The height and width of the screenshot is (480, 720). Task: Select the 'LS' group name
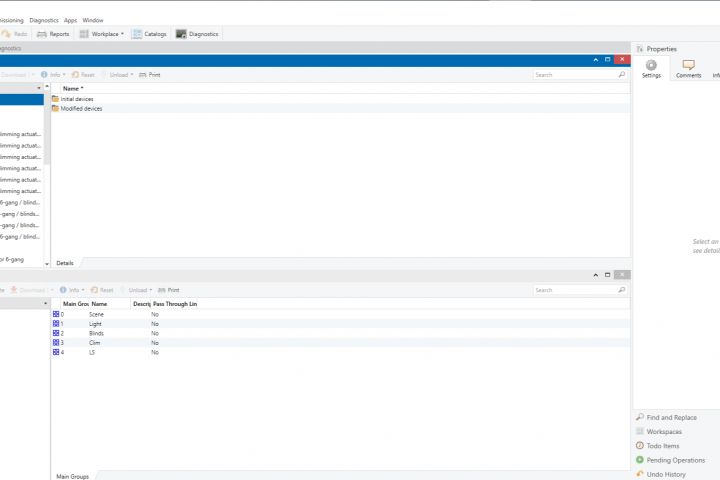(x=92, y=352)
